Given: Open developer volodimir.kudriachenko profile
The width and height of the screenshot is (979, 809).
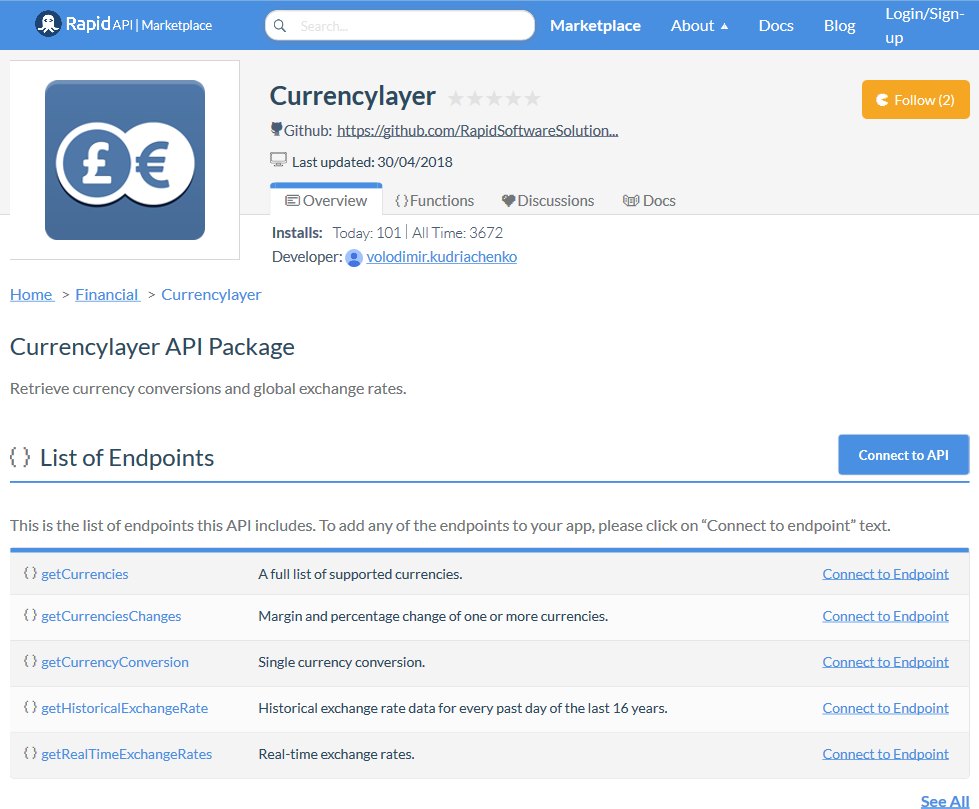Looking at the screenshot, I should point(441,257).
